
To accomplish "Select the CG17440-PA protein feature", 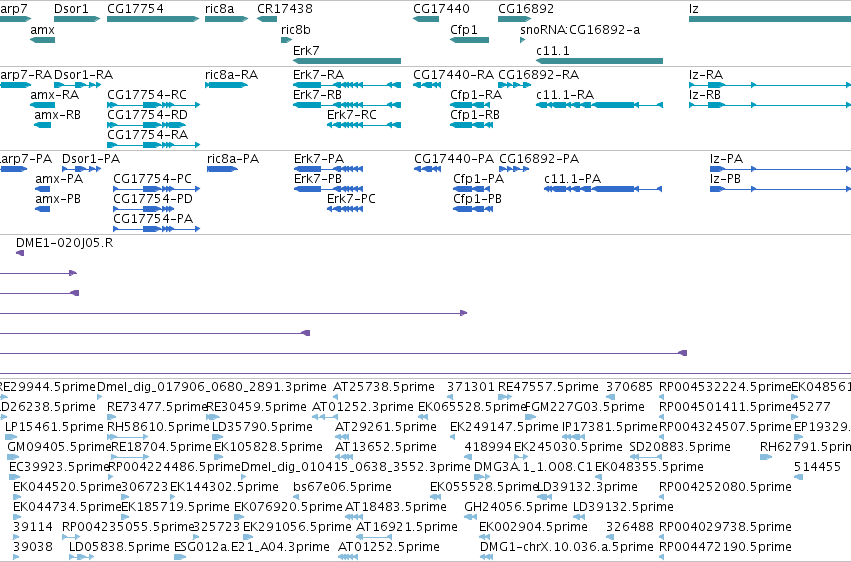I will 428,169.
